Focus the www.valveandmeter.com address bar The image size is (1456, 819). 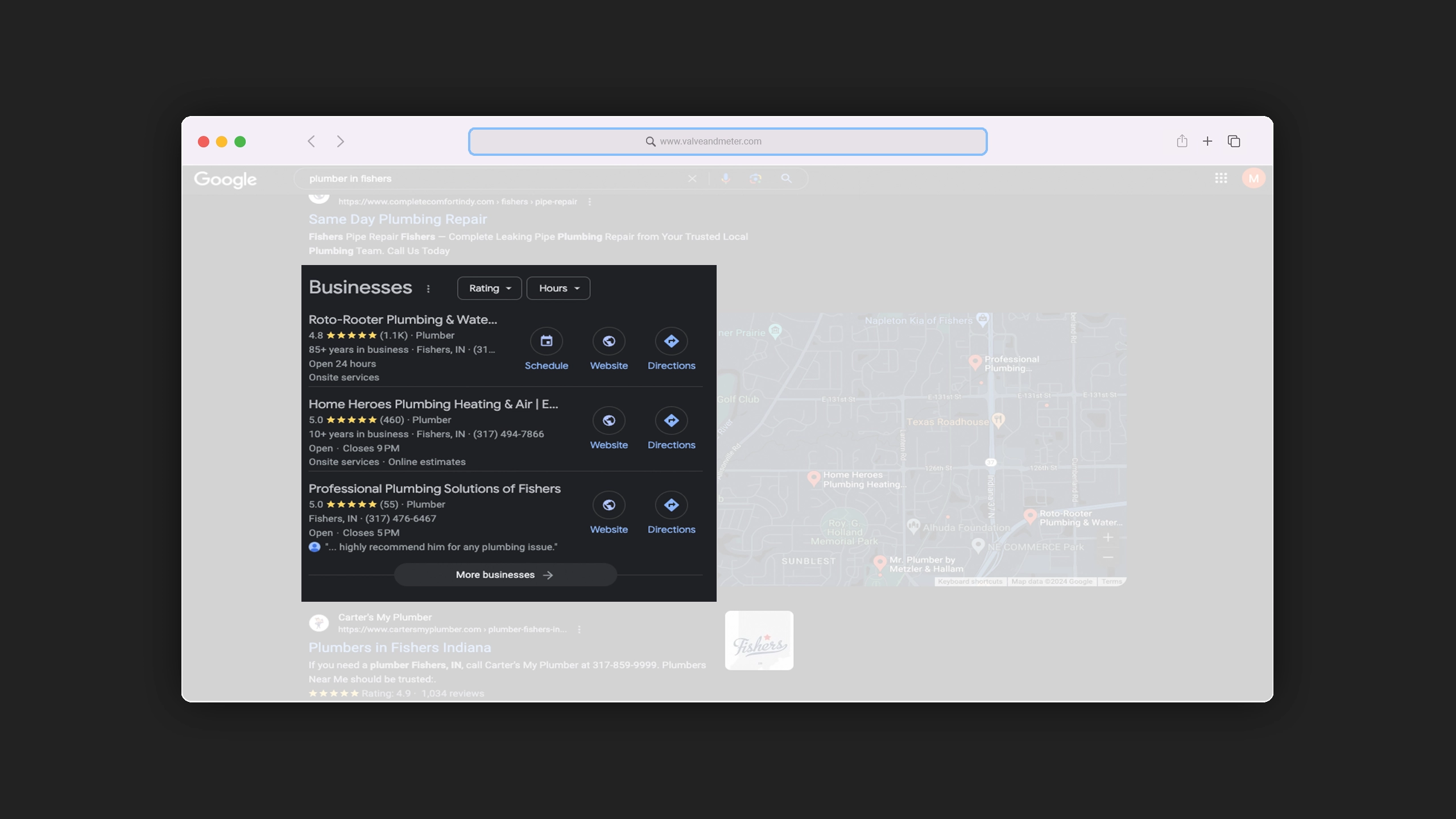pyautogui.click(x=727, y=141)
